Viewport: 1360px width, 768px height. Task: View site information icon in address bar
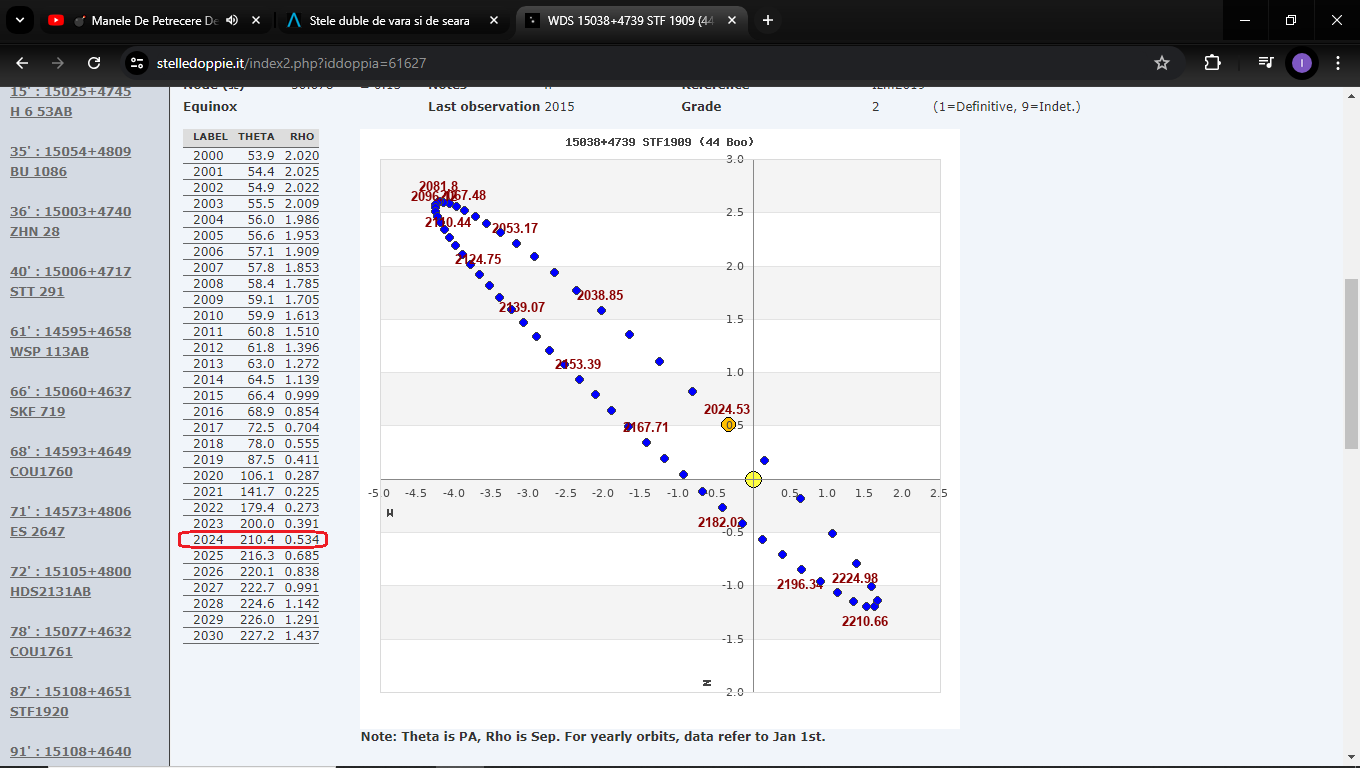coord(137,63)
